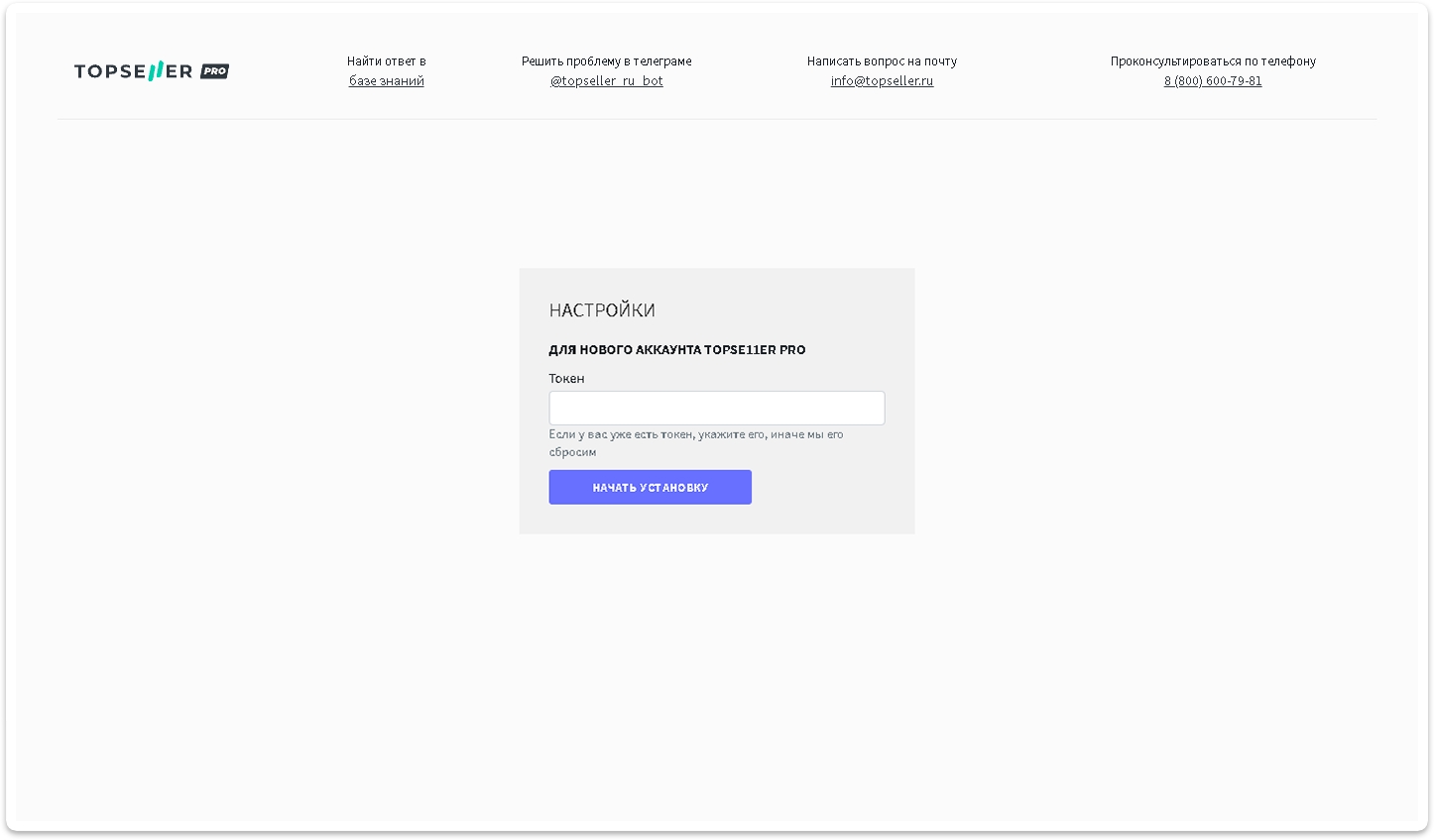Open the @topseller_ru_bot Telegram link

coord(606,81)
